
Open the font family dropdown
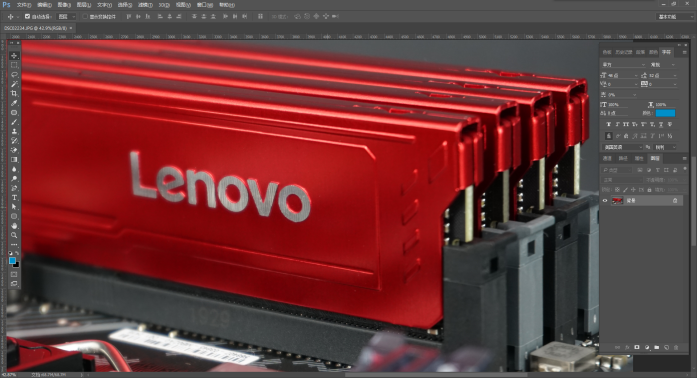click(x=623, y=65)
